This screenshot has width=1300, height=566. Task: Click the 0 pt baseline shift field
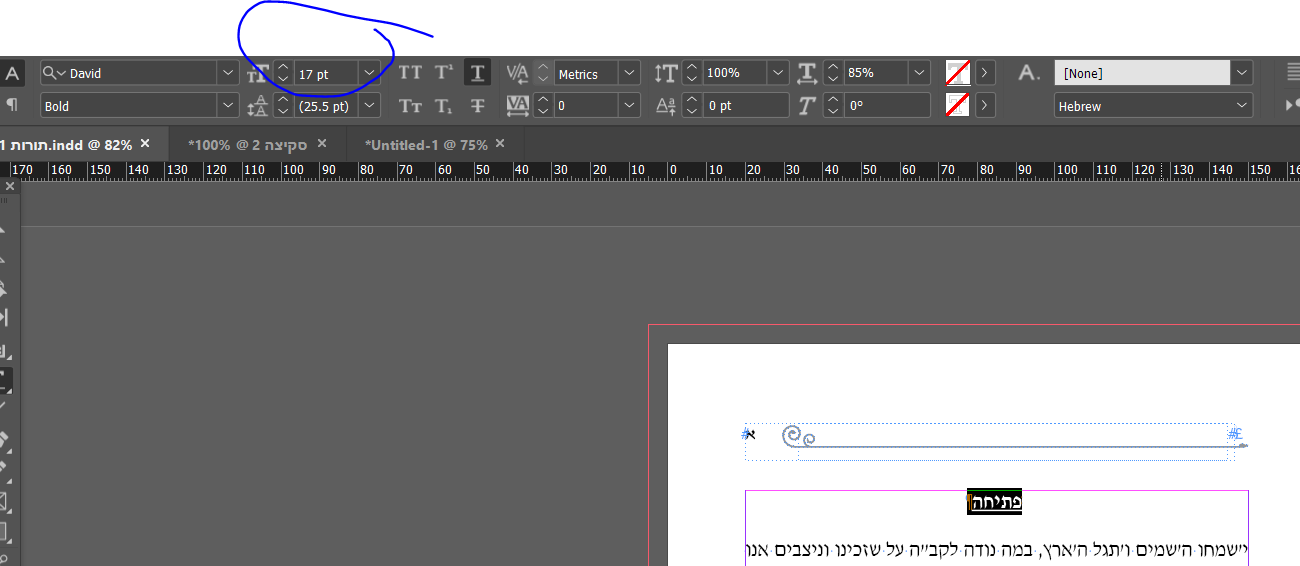[x=745, y=105]
